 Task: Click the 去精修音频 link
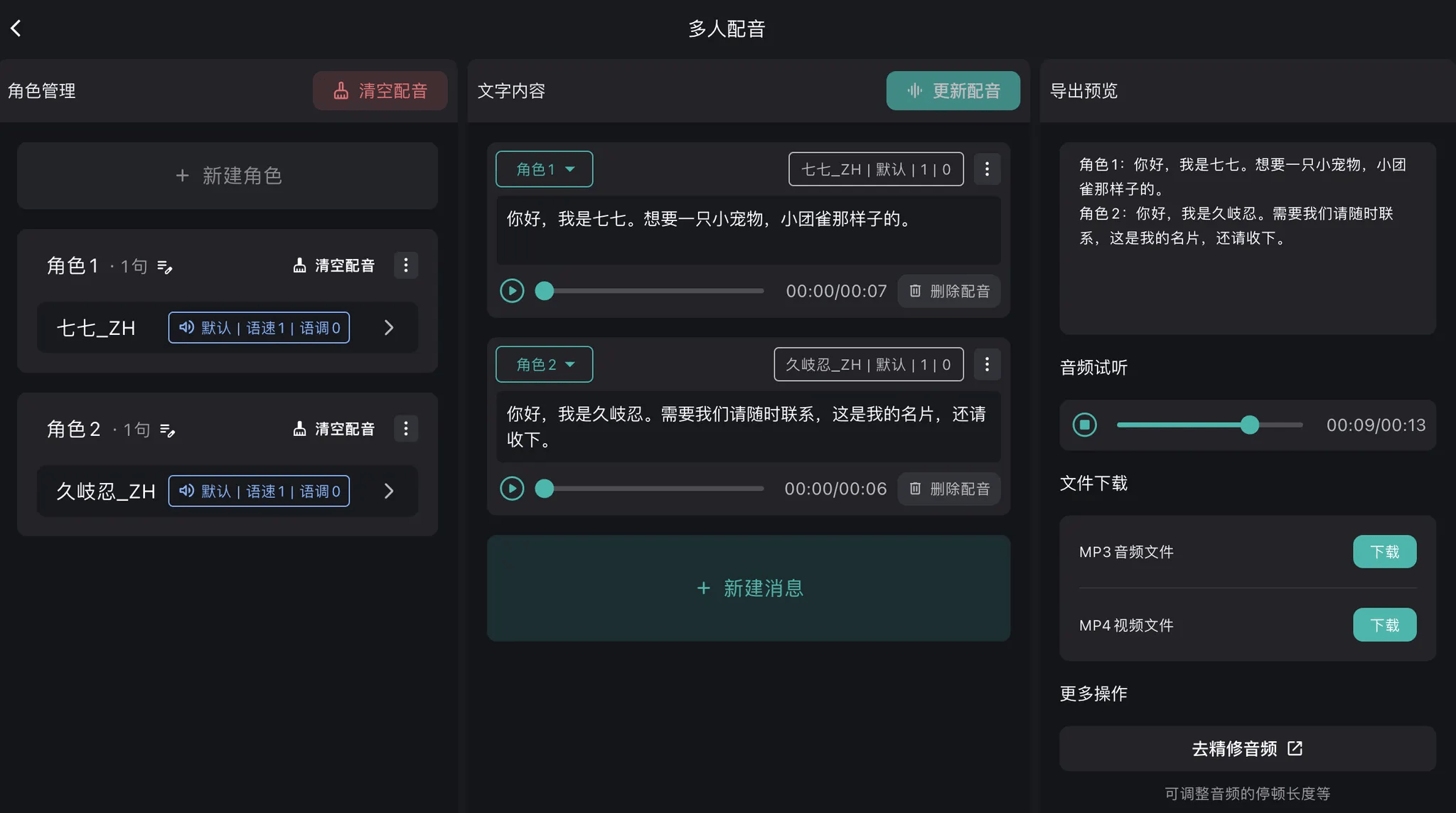coord(1247,749)
